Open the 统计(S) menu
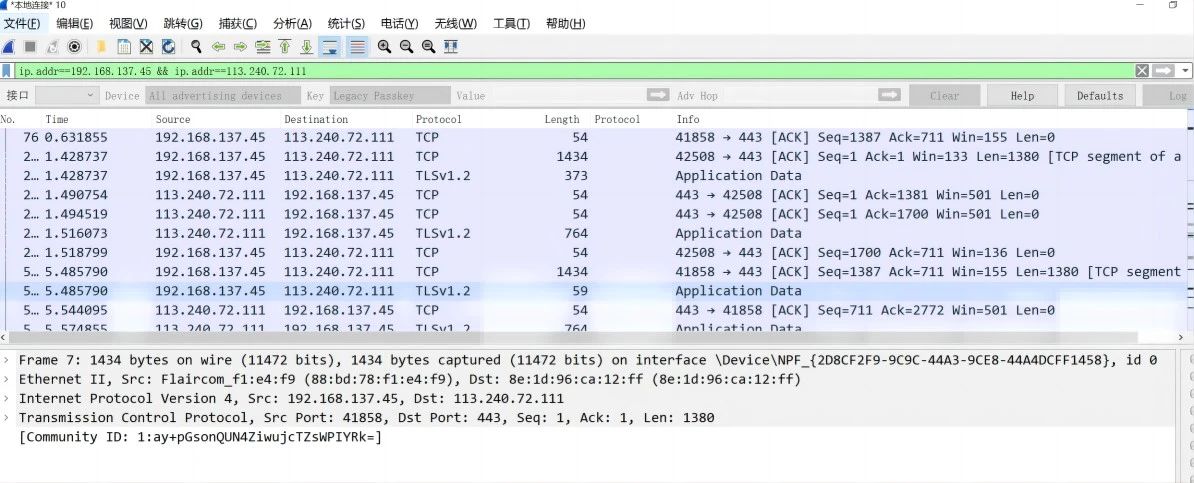 (x=346, y=24)
